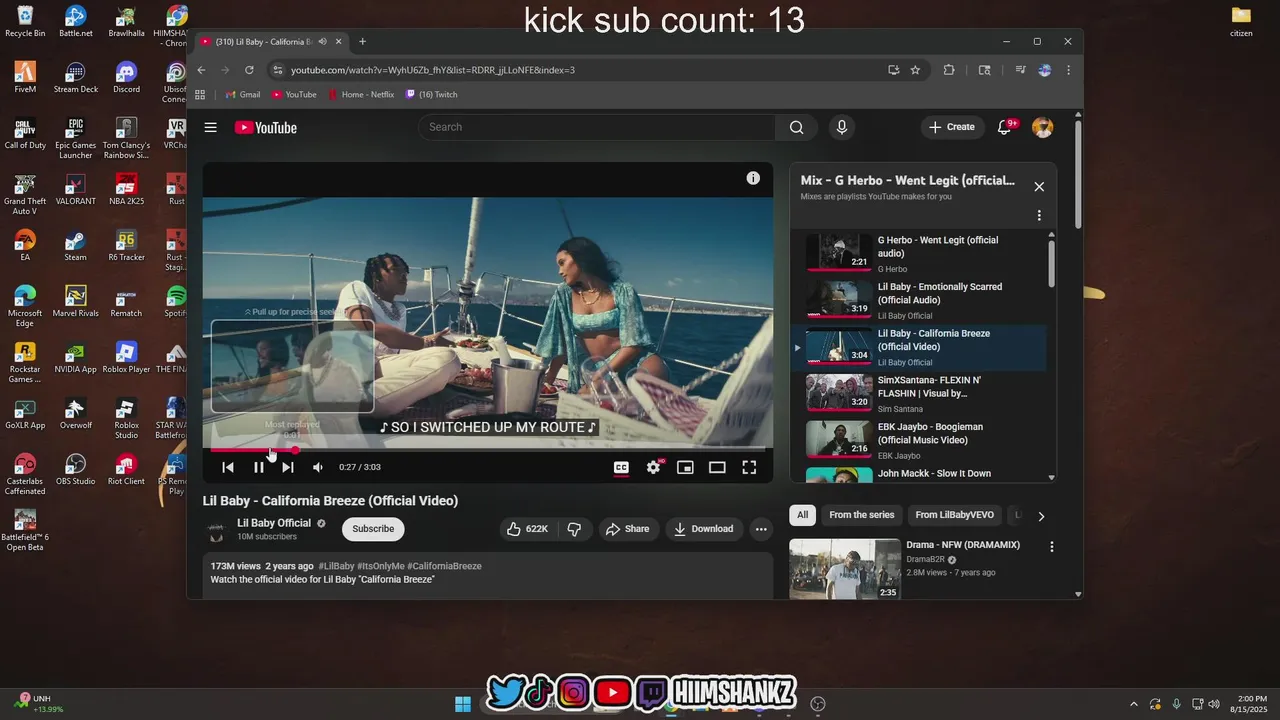The width and height of the screenshot is (1280, 720).
Task: Reload the page in Chrome
Action: (x=249, y=70)
